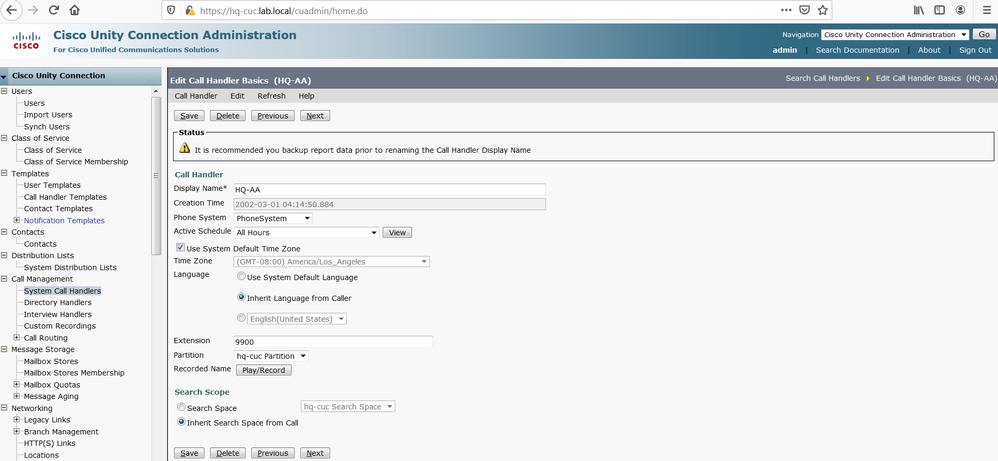Click the View schedule button
This screenshot has height=461, width=998.
397,232
